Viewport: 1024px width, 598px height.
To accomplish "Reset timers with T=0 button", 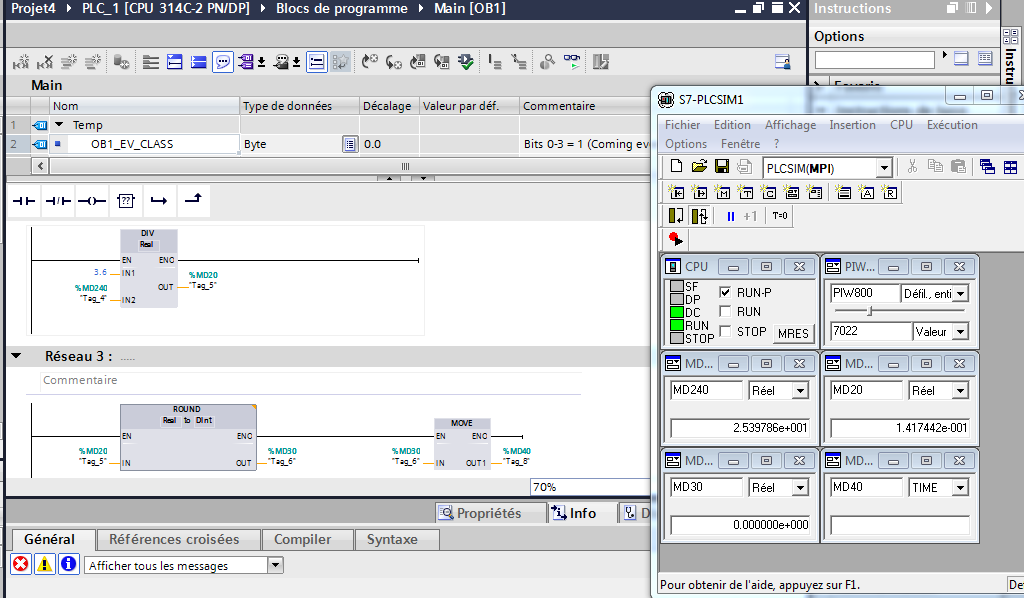I will click(x=780, y=216).
